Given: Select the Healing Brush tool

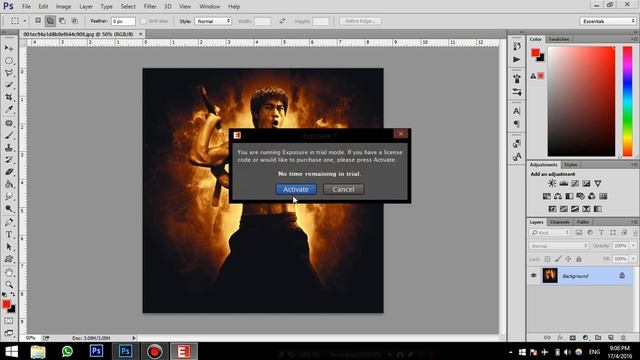Looking at the screenshot, I should point(9,123).
